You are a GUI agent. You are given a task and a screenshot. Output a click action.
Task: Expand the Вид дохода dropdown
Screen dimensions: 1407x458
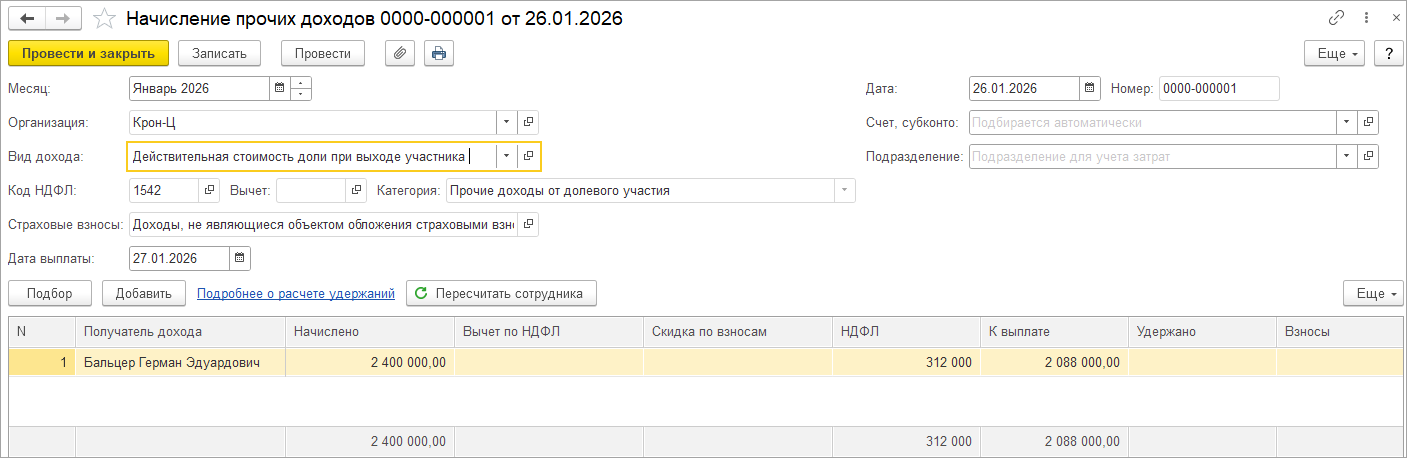click(x=507, y=156)
